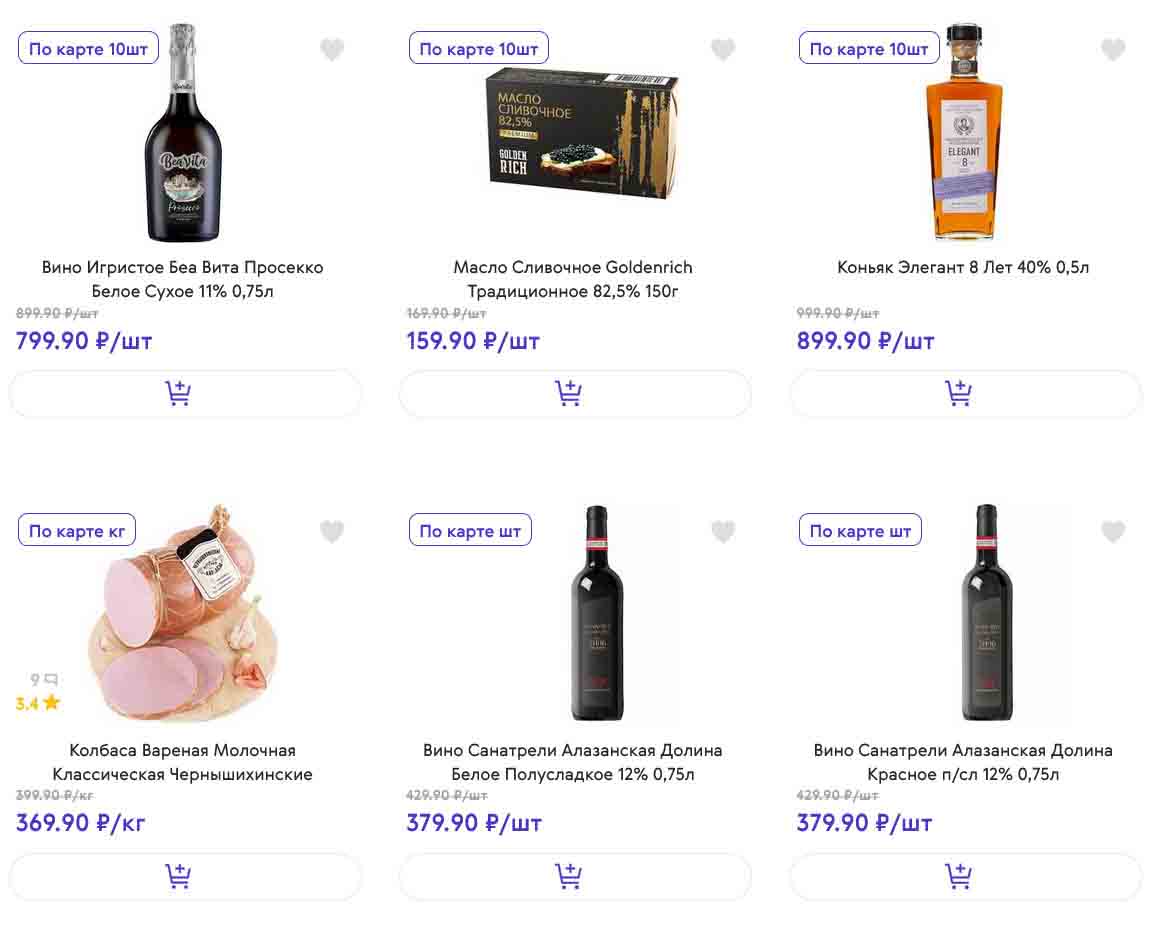Add Санатрели red wine to favorites
The image size is (1164, 927).
point(1113,532)
